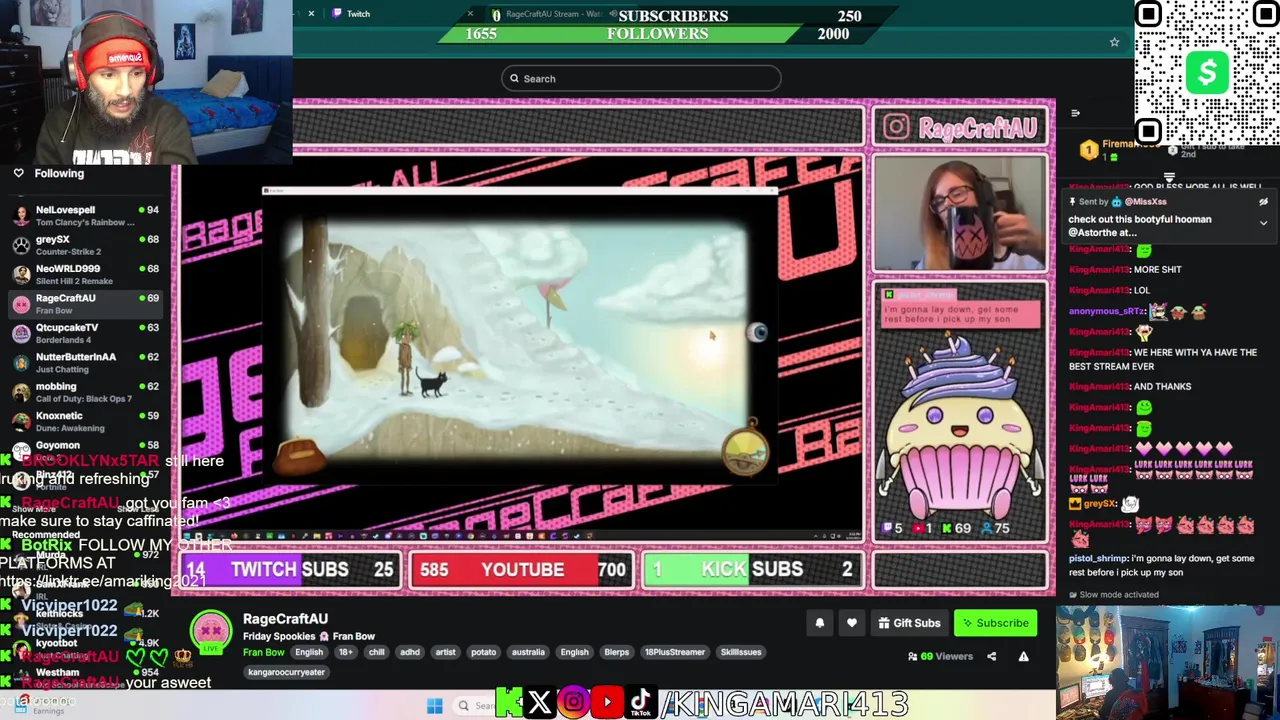This screenshot has height=720, width=1280.
Task: Click the SkillIssues tag
Action: coord(741,652)
